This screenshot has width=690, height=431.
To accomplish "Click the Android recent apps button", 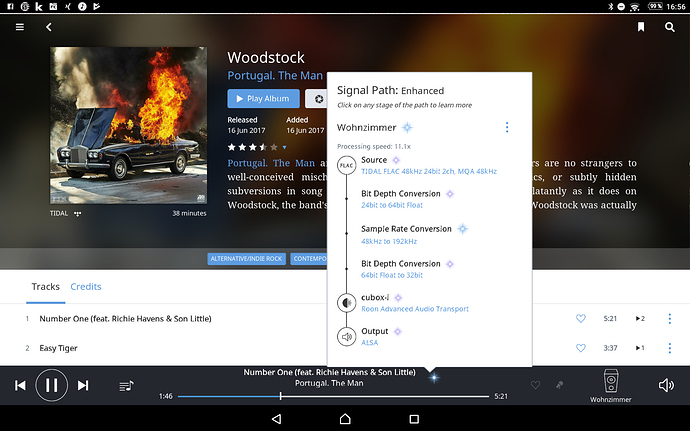I will (x=414, y=419).
